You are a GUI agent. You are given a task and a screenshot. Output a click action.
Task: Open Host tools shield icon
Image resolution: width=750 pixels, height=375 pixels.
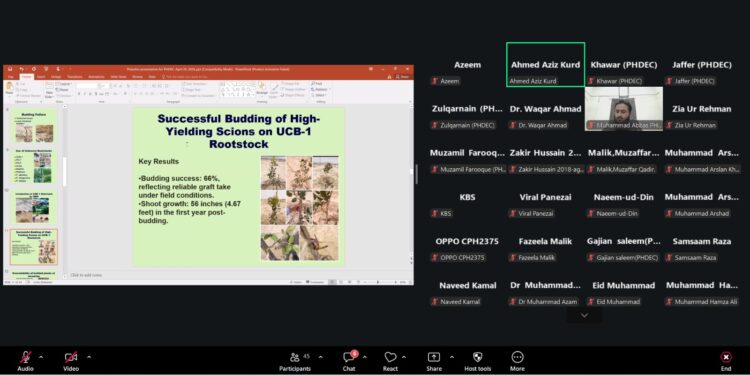477,357
